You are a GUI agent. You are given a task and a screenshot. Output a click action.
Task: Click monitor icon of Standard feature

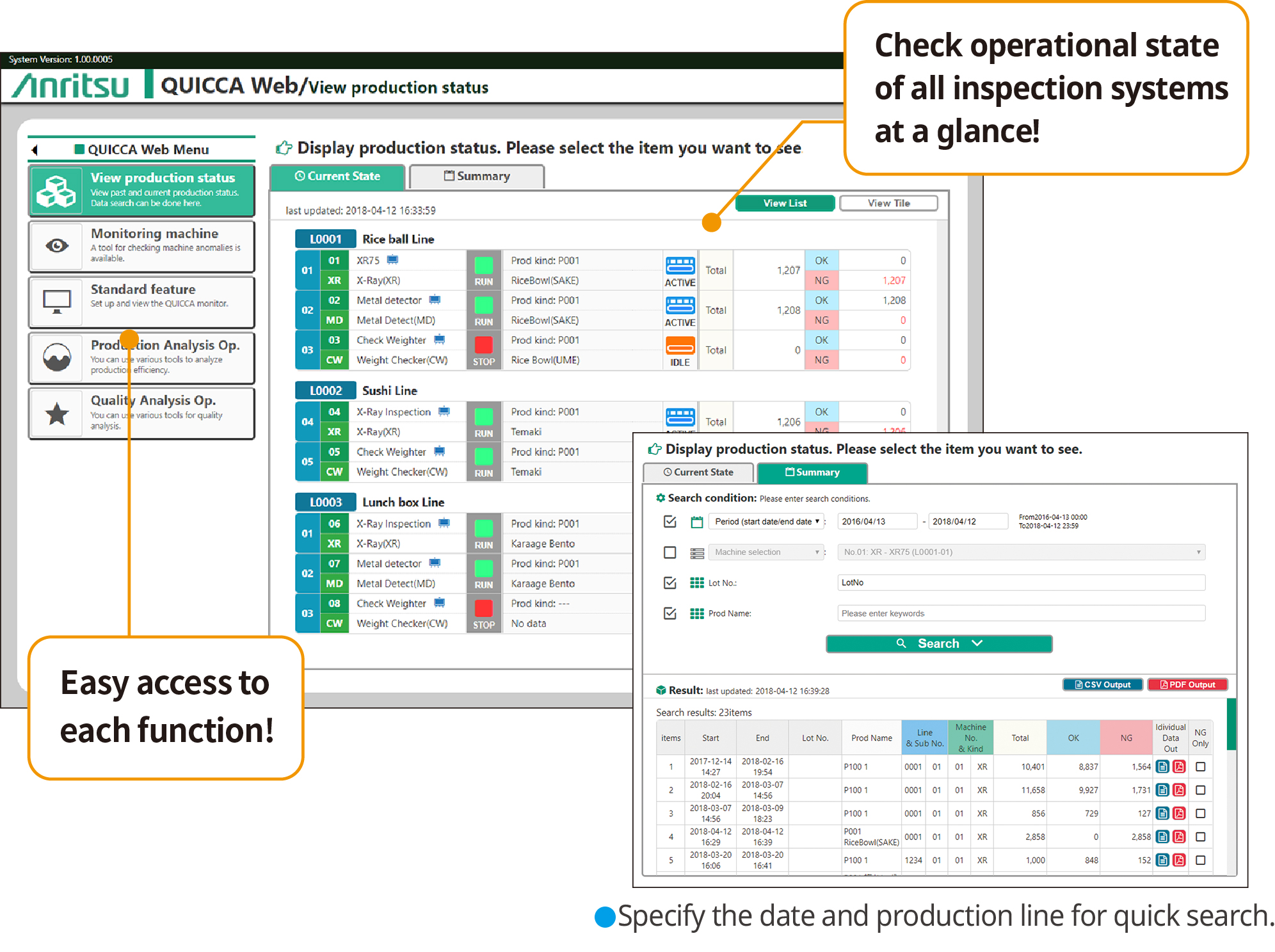click(x=57, y=301)
